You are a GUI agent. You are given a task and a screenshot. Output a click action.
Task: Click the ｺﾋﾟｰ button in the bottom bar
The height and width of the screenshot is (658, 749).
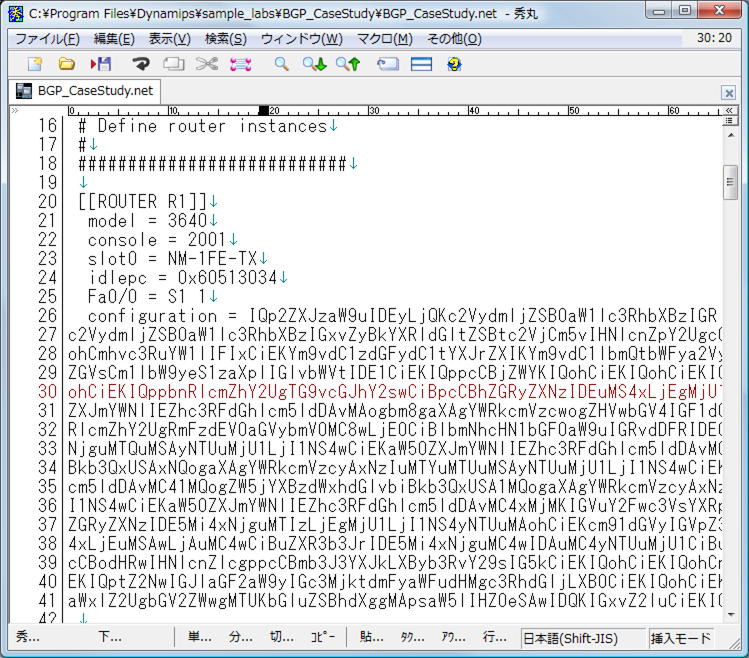click(323, 637)
